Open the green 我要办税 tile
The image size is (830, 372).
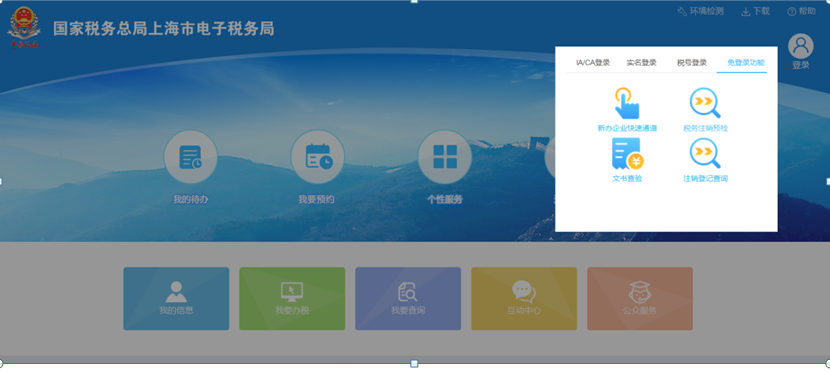pyautogui.click(x=292, y=298)
